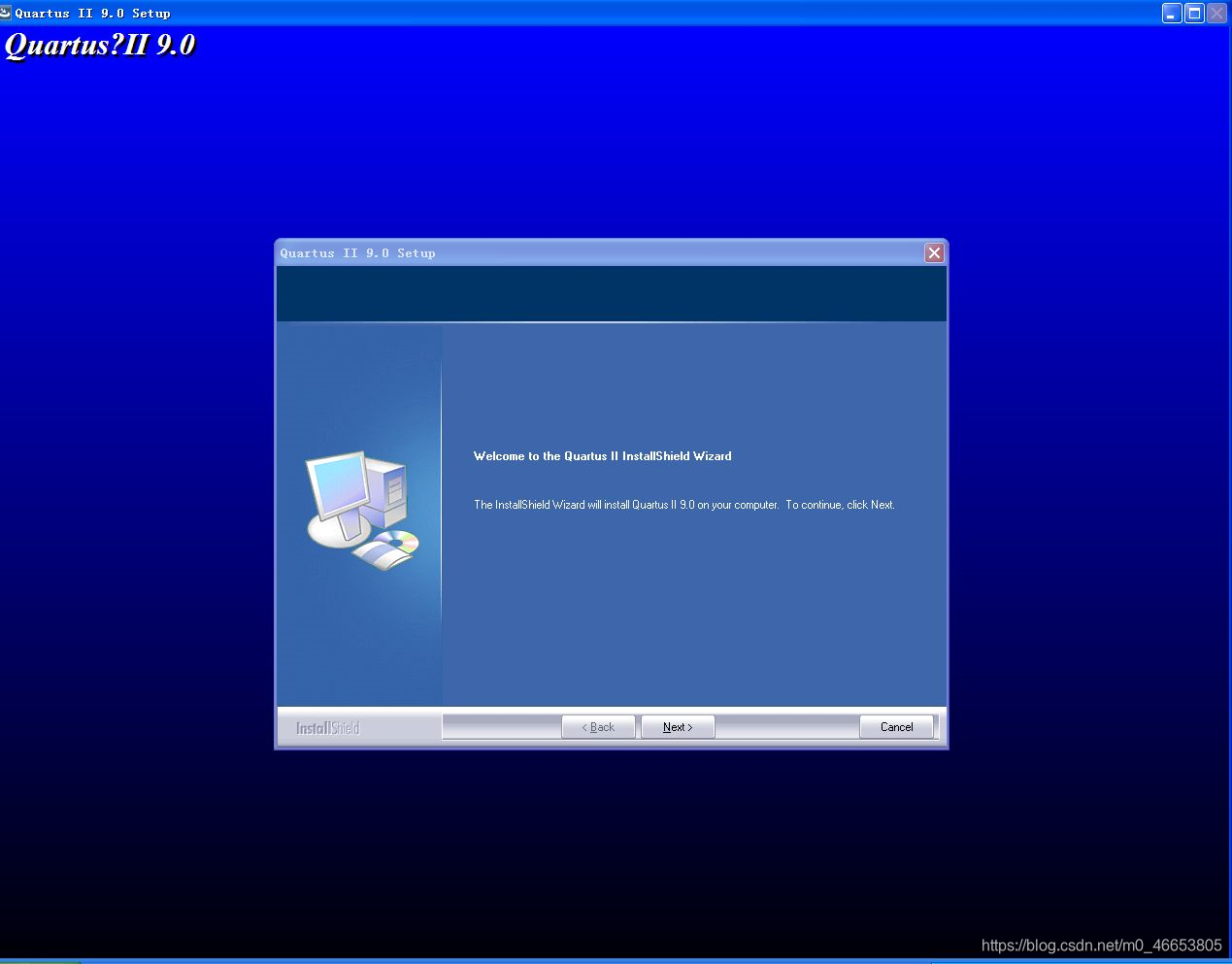Screen dimensions: 1232x964
Task: Click the computer and CD installer graphic
Action: coord(362,511)
